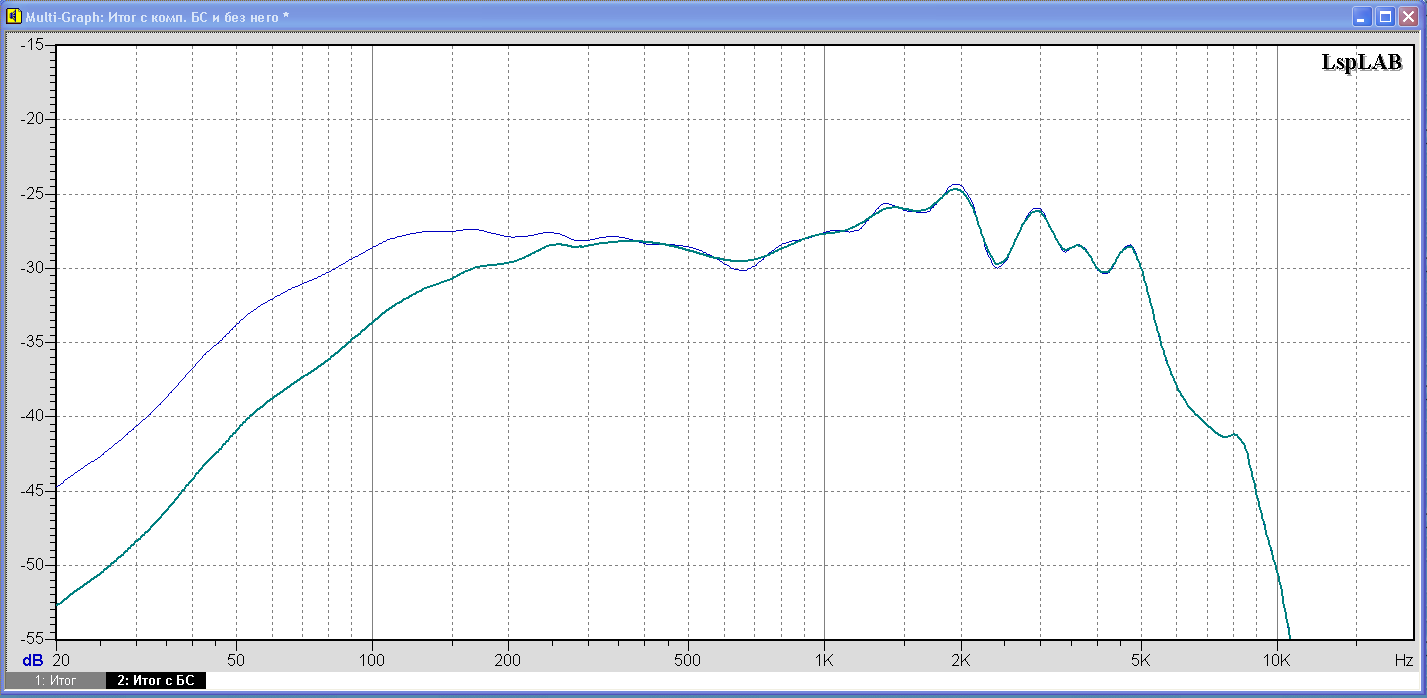Click the empty white area beside the curve tabs
This screenshot has width=1427, height=698.
[800, 681]
